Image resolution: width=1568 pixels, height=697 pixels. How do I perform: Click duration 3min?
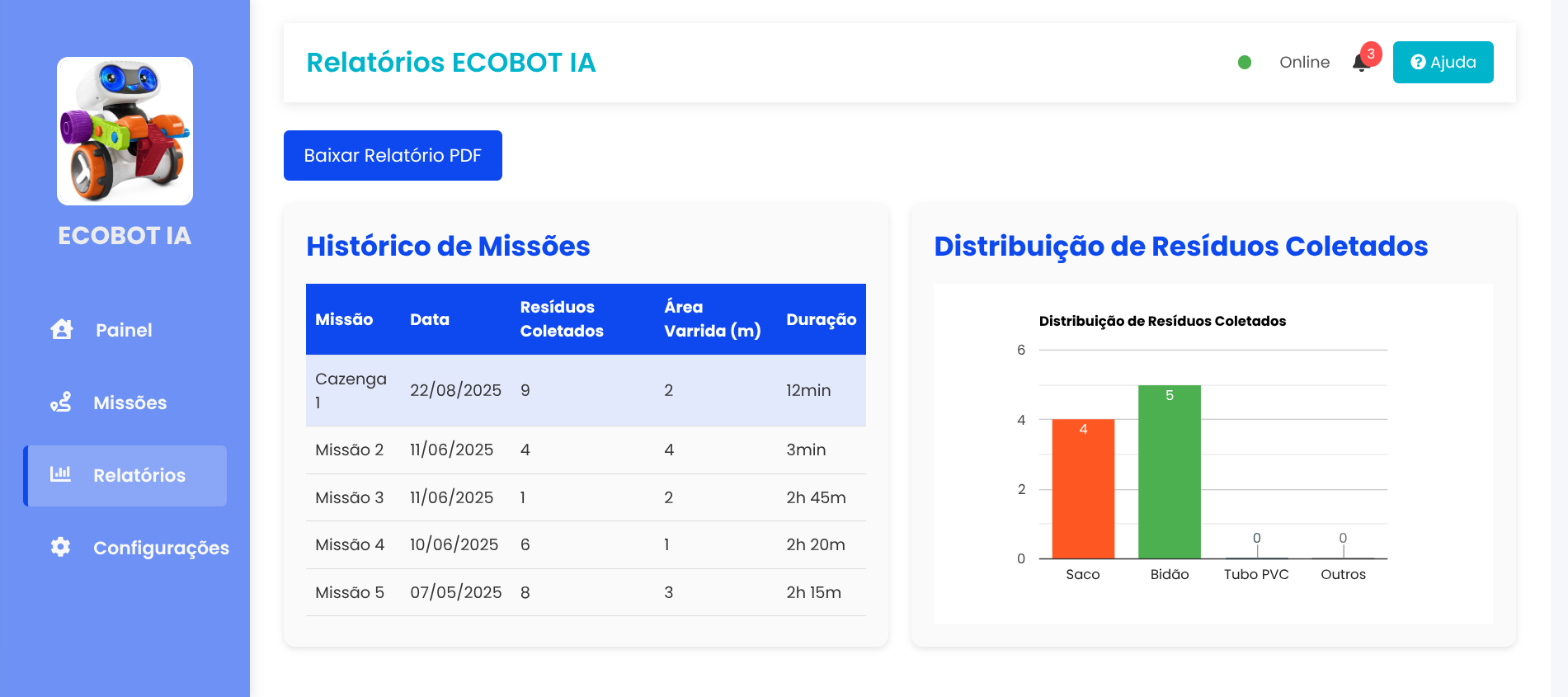coord(806,450)
